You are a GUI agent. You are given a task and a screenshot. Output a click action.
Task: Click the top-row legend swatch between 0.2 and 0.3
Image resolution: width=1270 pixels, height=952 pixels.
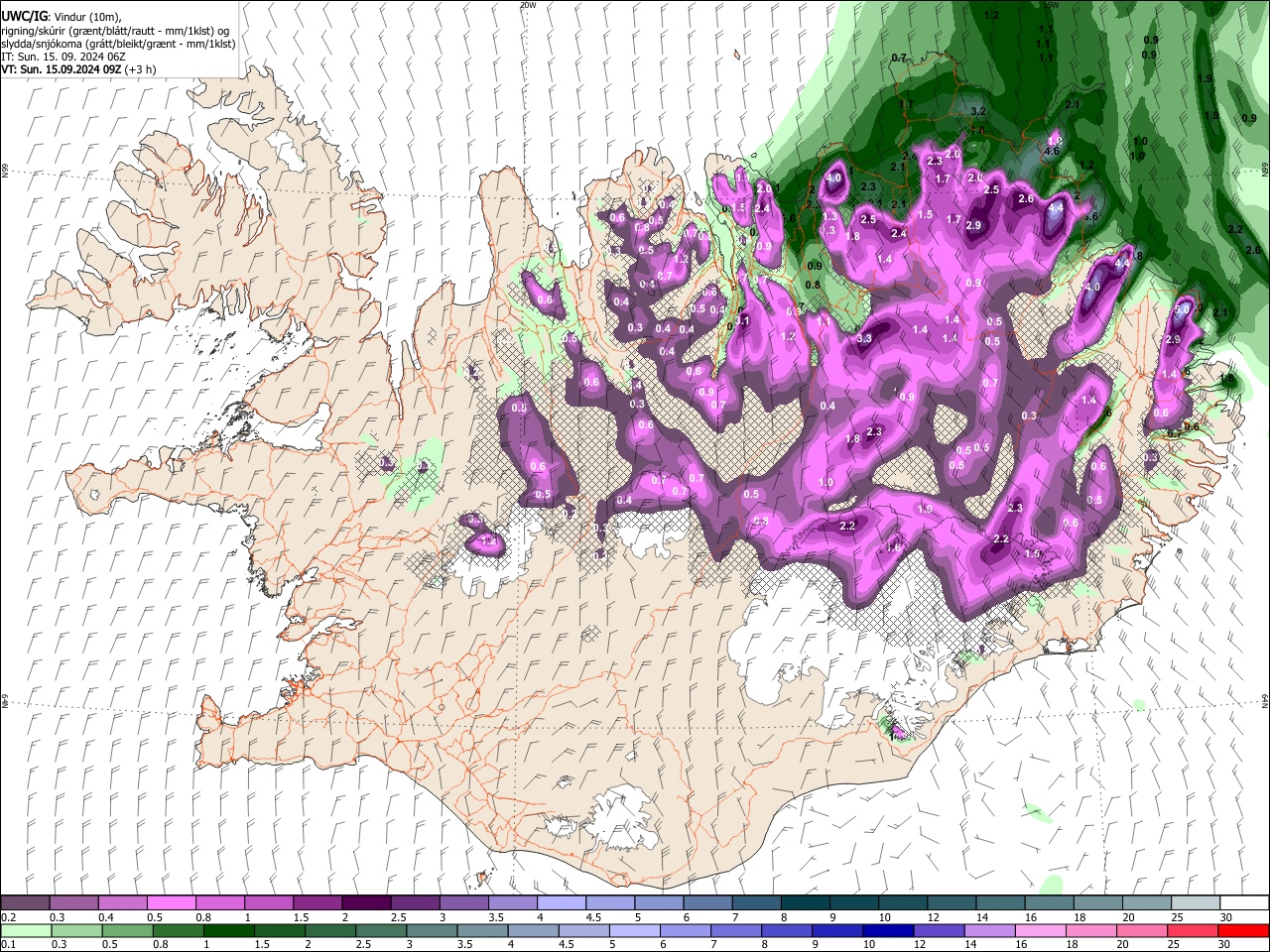25,903
